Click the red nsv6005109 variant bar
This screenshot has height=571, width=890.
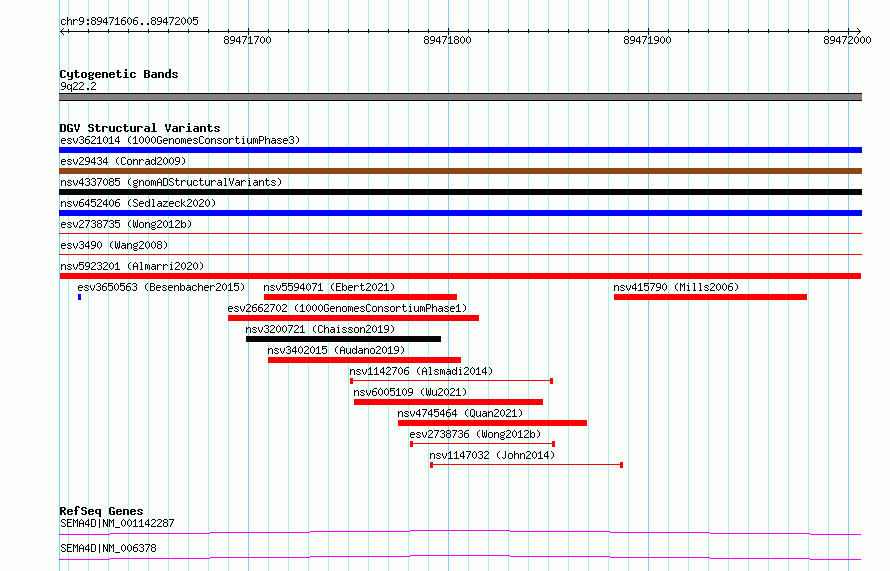tap(448, 402)
